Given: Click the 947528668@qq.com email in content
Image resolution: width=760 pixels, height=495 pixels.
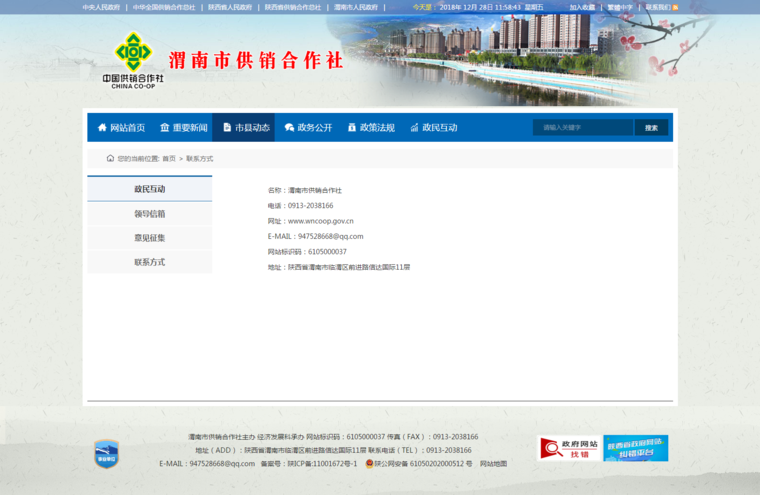Looking at the screenshot, I should [x=331, y=237].
